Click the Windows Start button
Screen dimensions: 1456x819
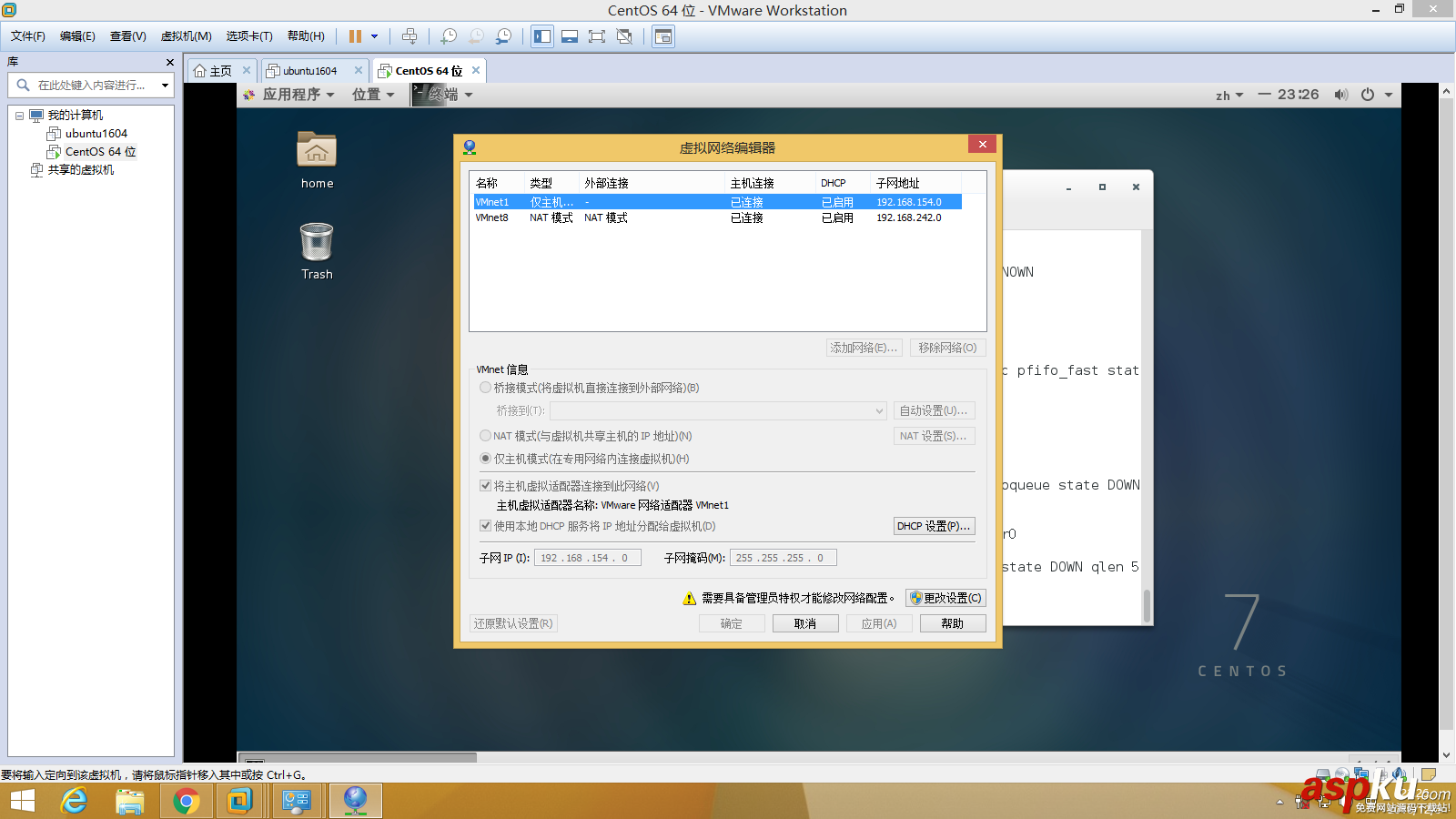click(23, 801)
